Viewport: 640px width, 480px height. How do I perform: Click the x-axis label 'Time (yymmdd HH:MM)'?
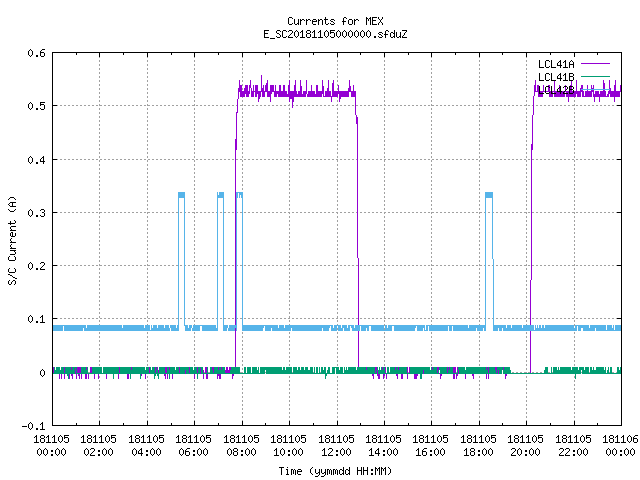335,471
